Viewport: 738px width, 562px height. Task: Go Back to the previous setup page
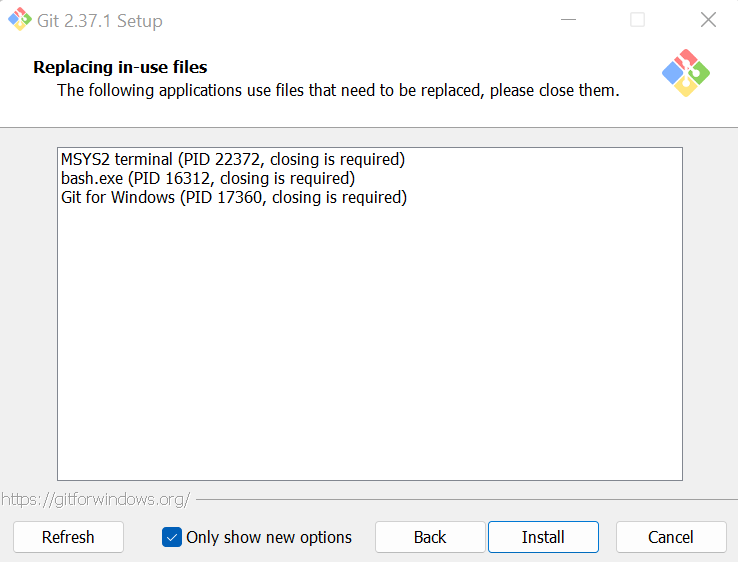pos(430,537)
